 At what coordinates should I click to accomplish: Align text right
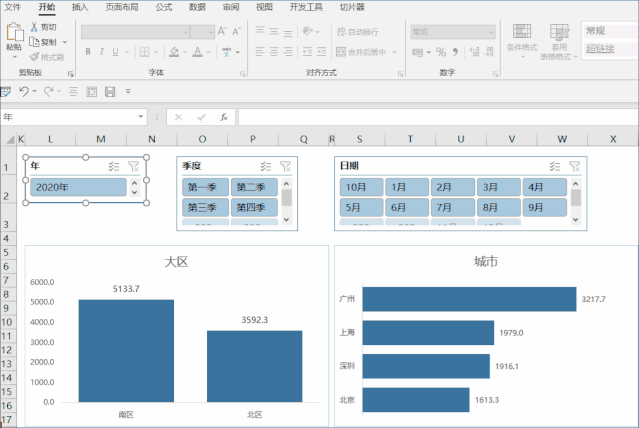tap(288, 52)
